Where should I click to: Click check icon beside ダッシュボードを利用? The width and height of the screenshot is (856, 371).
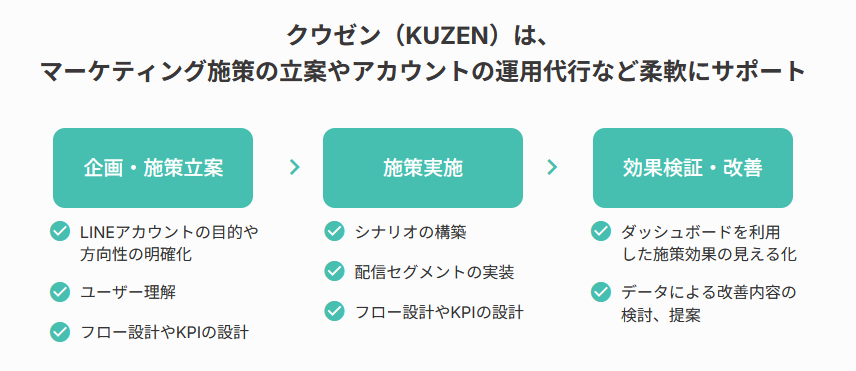click(x=601, y=231)
